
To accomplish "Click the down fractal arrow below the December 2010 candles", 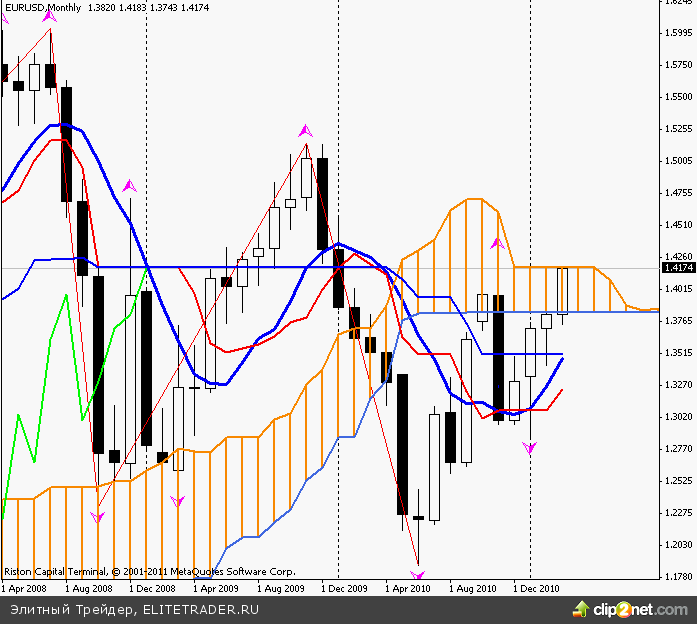I will click(529, 449).
